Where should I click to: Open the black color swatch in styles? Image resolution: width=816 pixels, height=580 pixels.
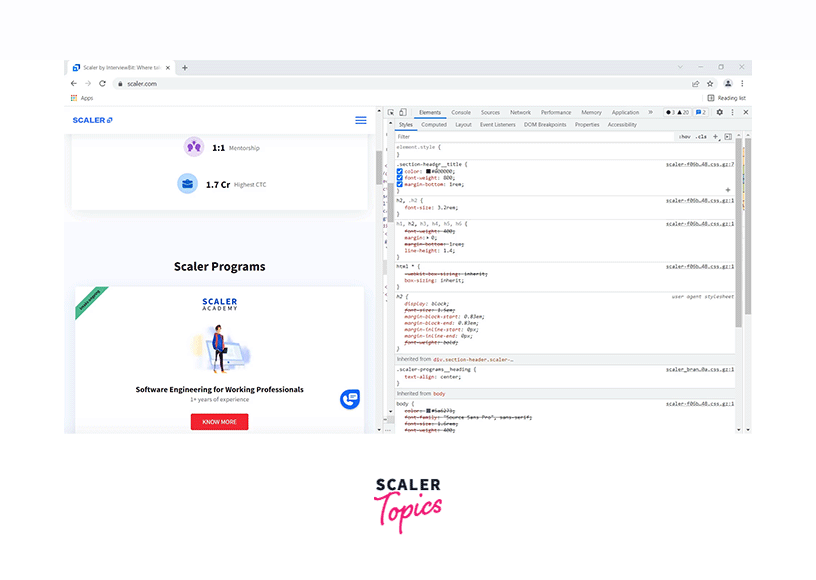(x=426, y=171)
